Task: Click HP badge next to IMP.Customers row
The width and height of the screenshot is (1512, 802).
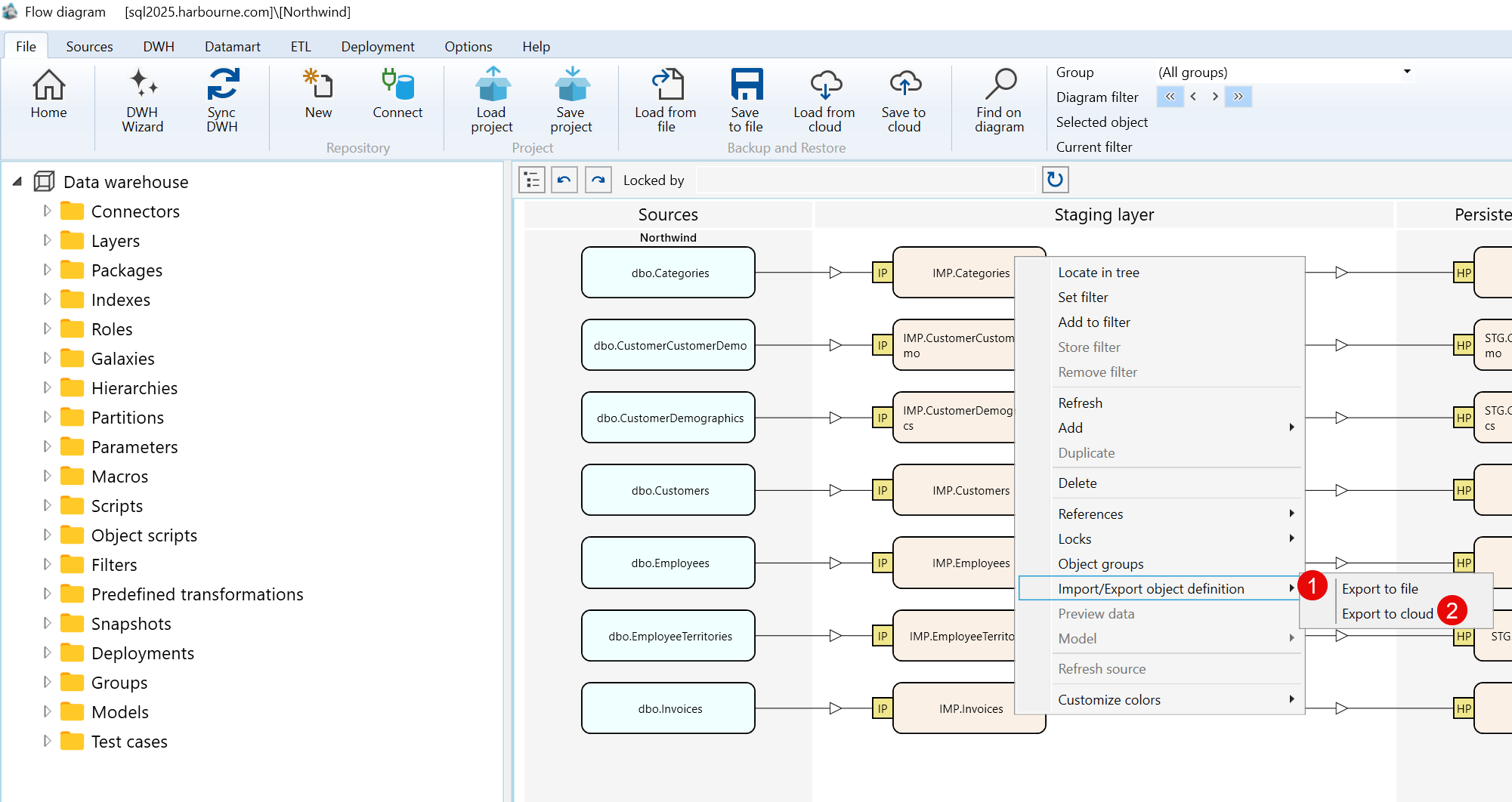Action: point(1464,490)
